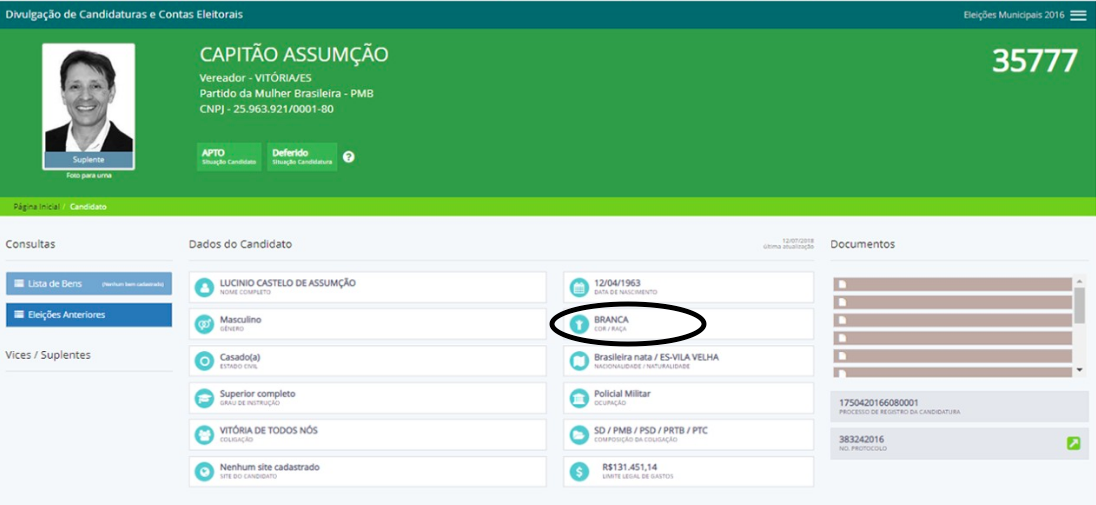The height and width of the screenshot is (505, 1096).
Task: Click the calendar icon beside 12/04/1963
Action: click(x=578, y=287)
